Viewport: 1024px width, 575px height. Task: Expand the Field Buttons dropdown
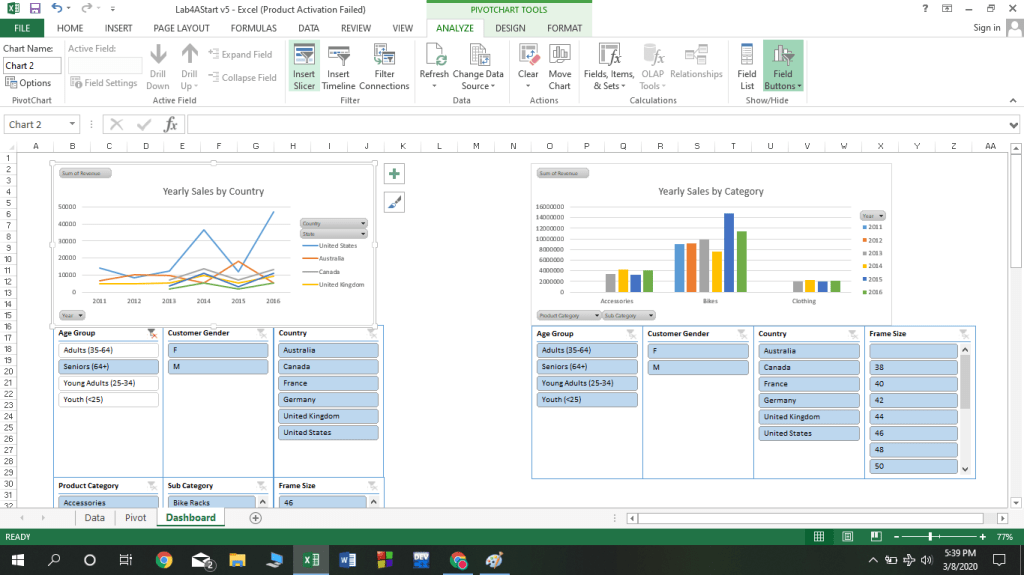pos(783,86)
